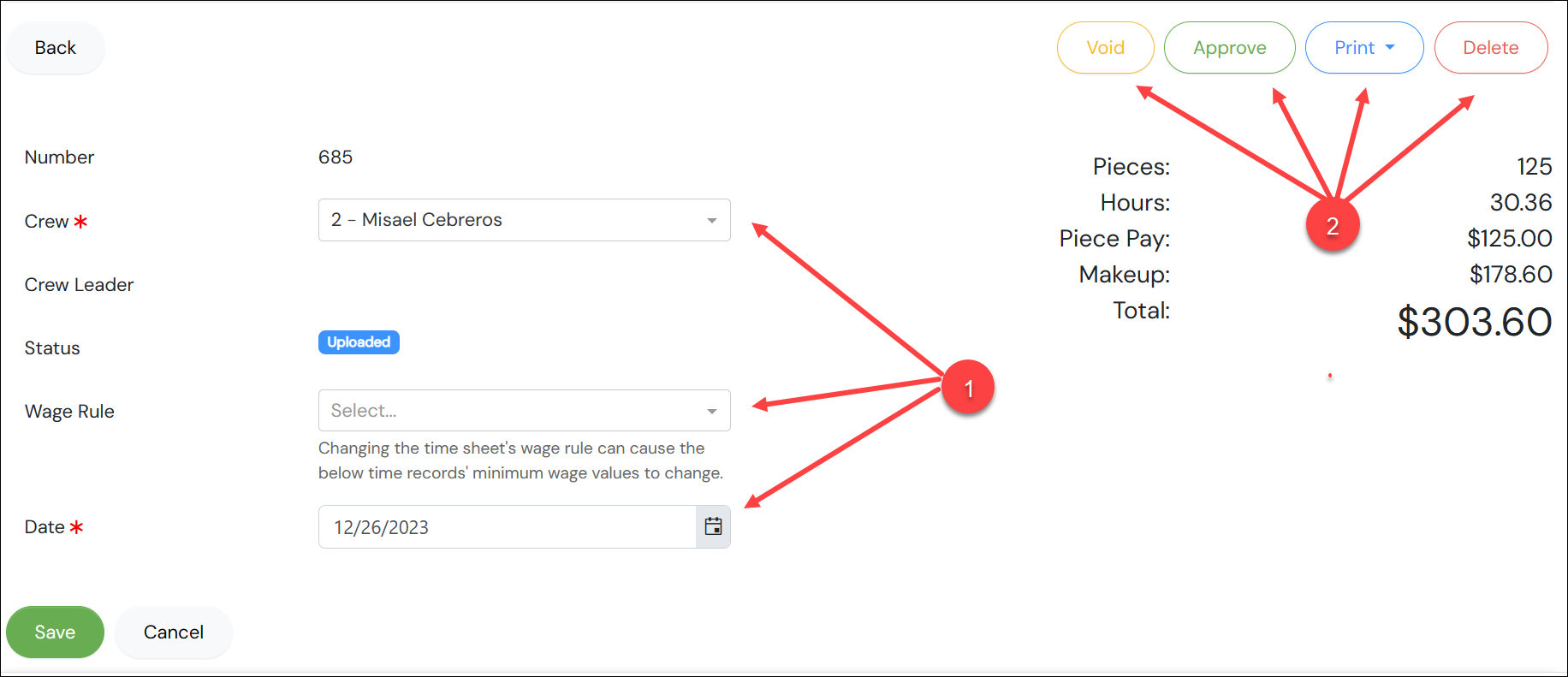Click the red asterisk next to Crew

point(80,222)
